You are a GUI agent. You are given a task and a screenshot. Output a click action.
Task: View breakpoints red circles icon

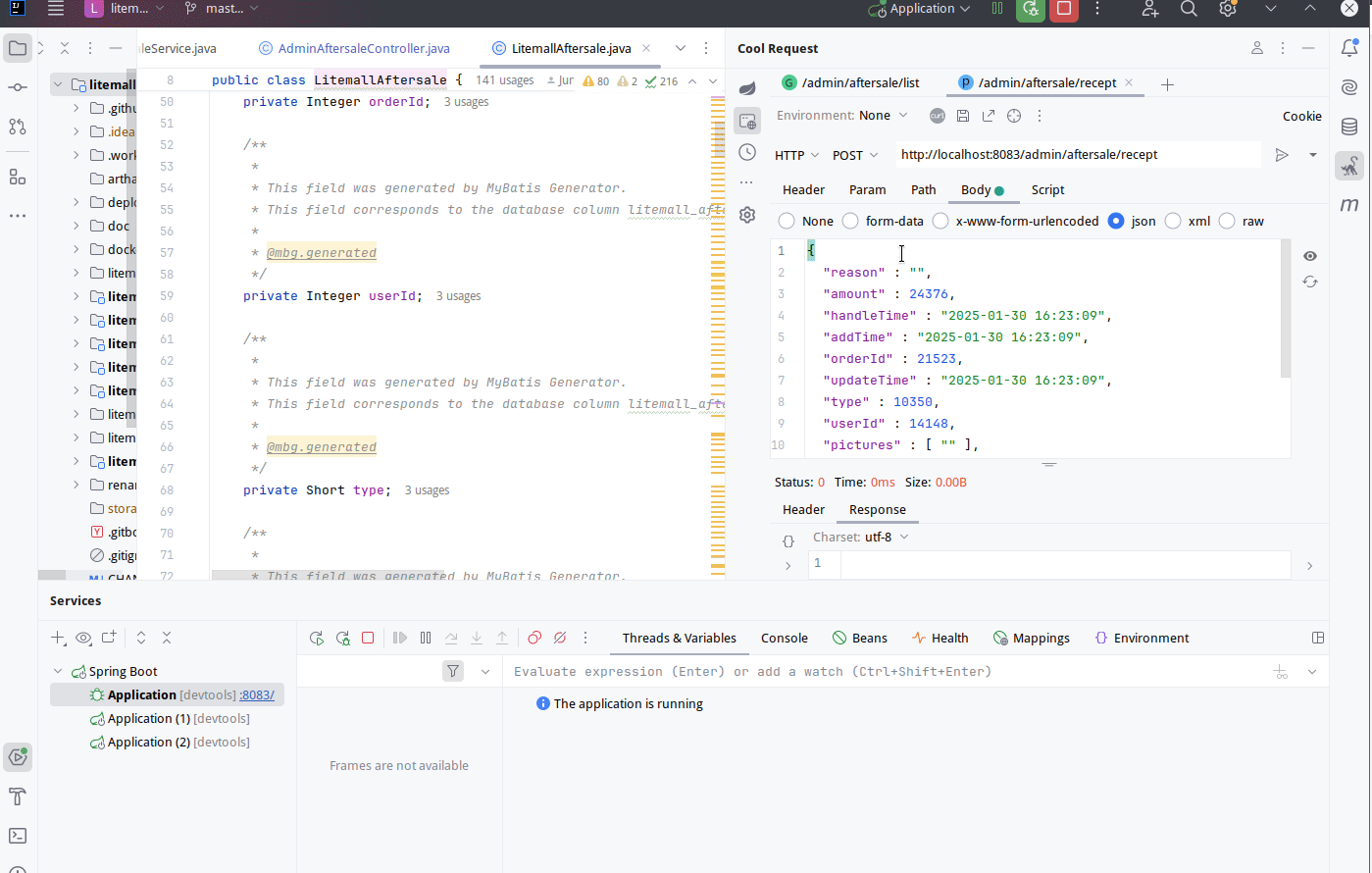point(534,638)
